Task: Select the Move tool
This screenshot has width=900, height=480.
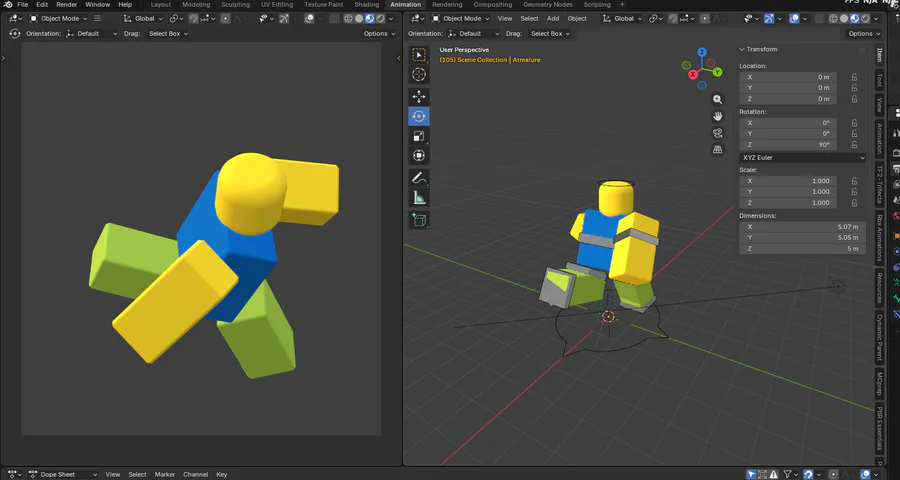Action: pos(419,96)
